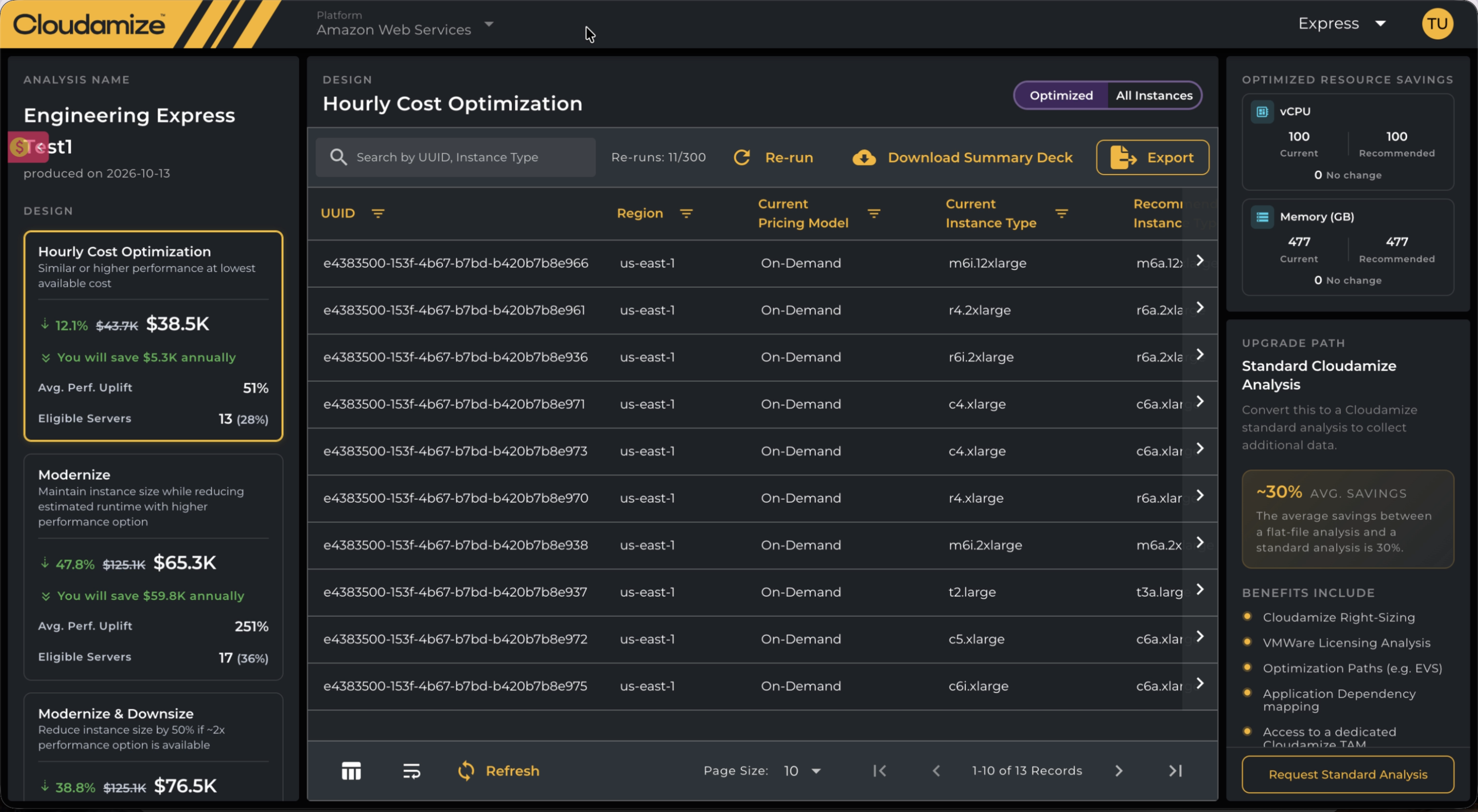Click the UUID column filter icon
Screen dimensions: 1478x812
click(x=378, y=214)
